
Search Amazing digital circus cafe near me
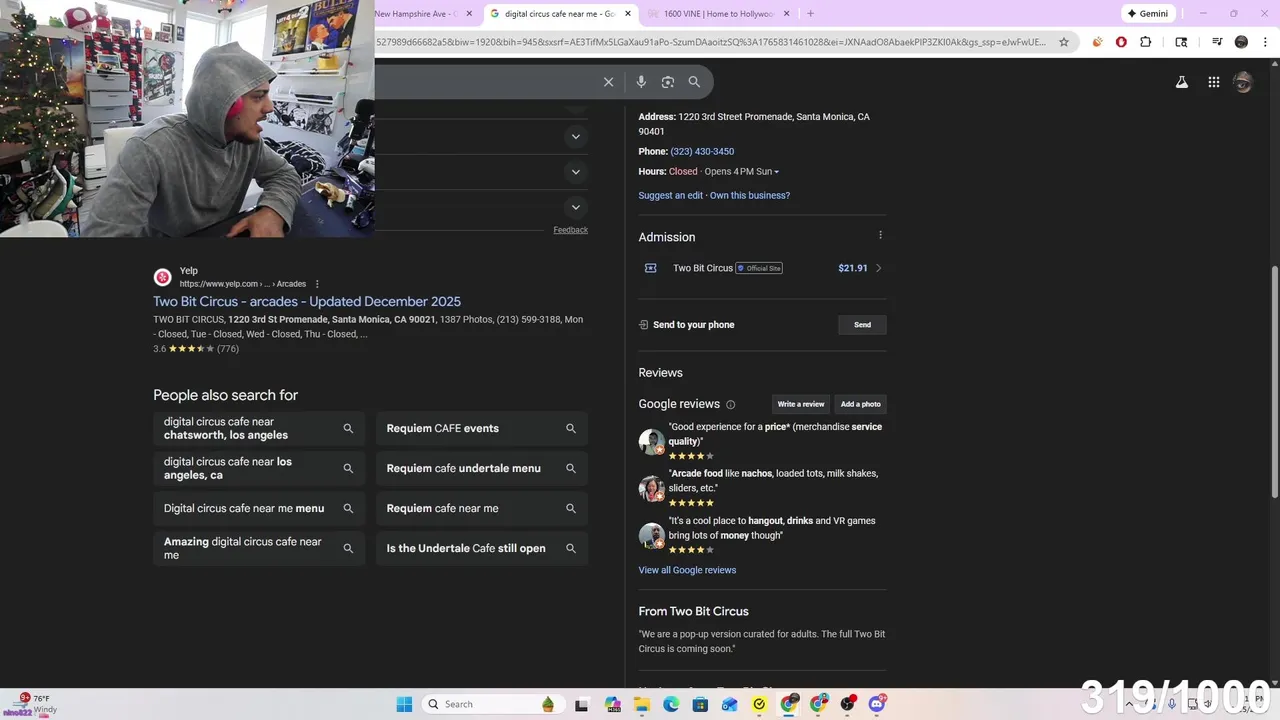pyautogui.click(x=259, y=548)
